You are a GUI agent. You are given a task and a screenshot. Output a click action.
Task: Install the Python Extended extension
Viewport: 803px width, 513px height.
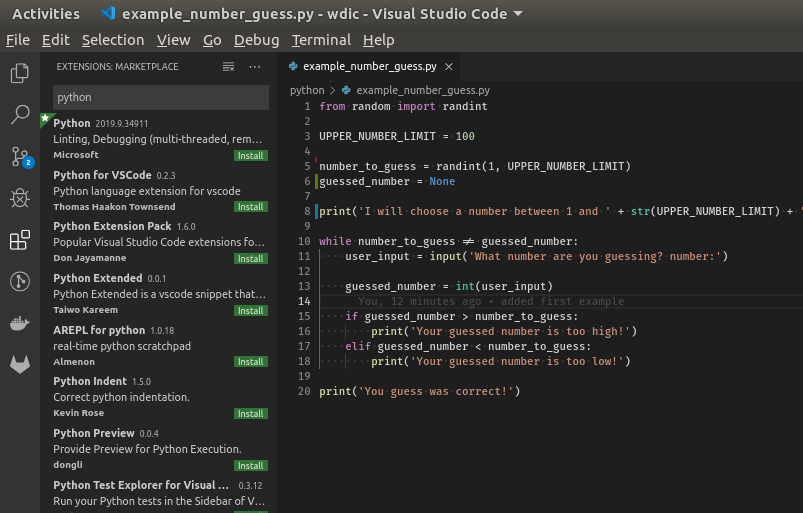[x=250, y=311]
